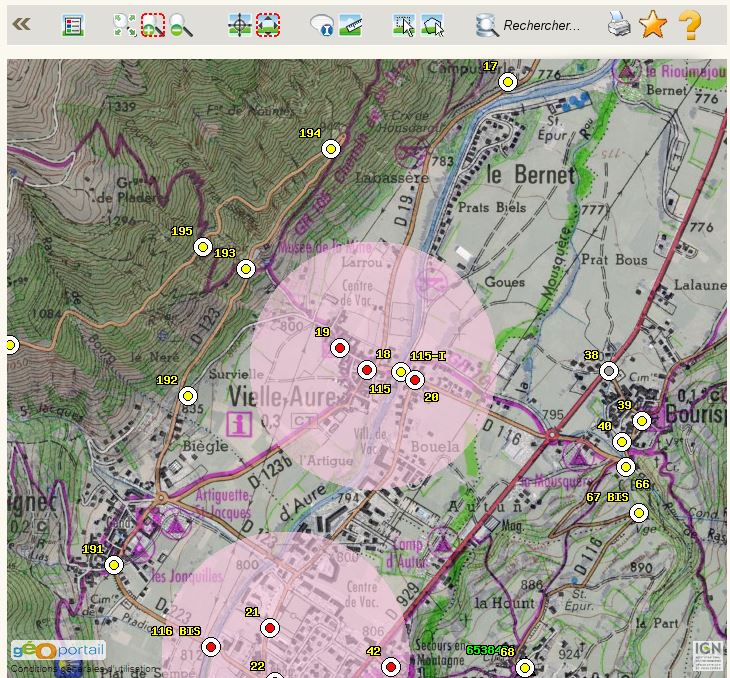Select yellow point marker 194
This screenshot has height=678, width=730.
331,149
